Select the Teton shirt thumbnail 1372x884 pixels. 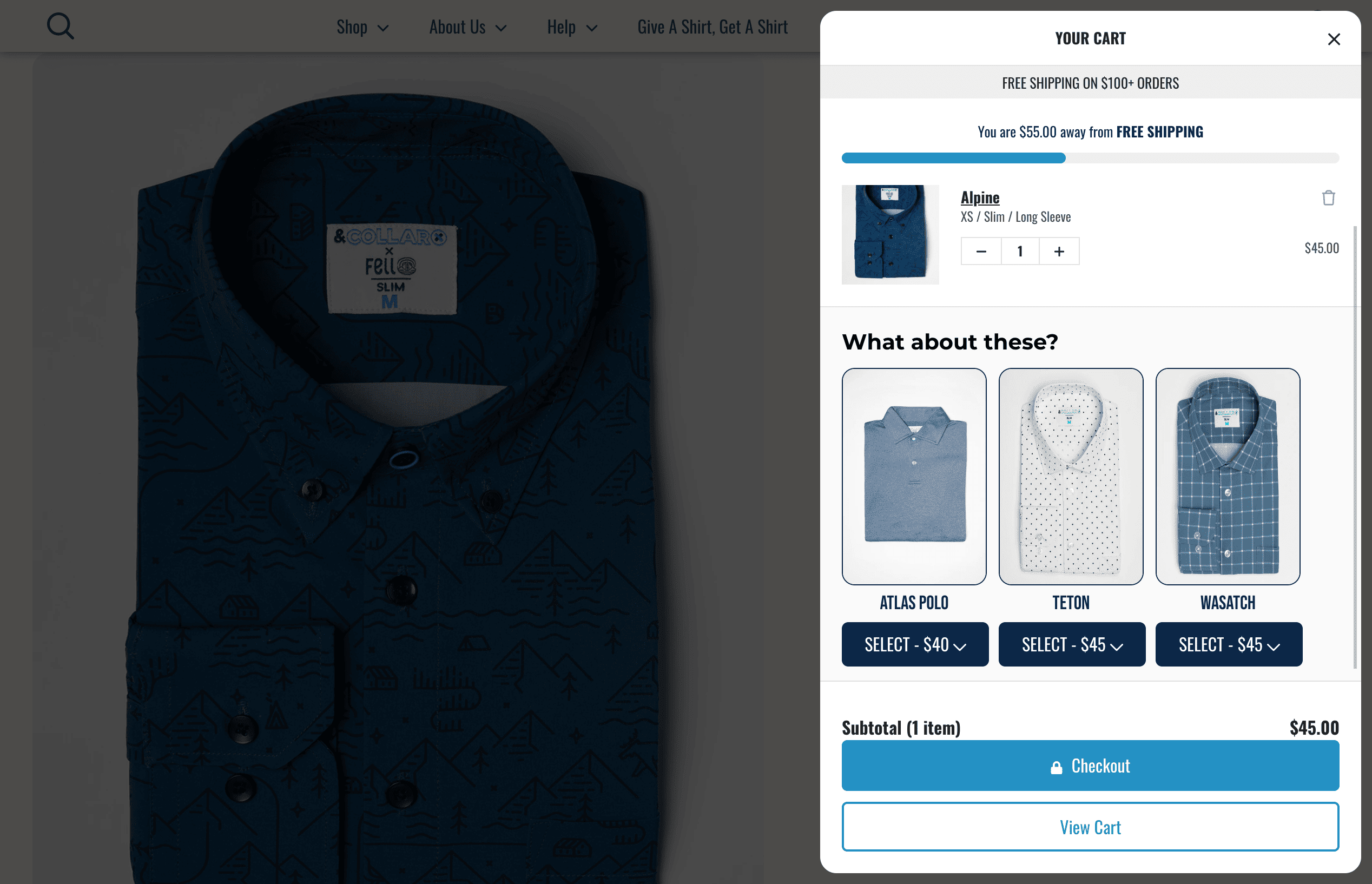[1070, 476]
